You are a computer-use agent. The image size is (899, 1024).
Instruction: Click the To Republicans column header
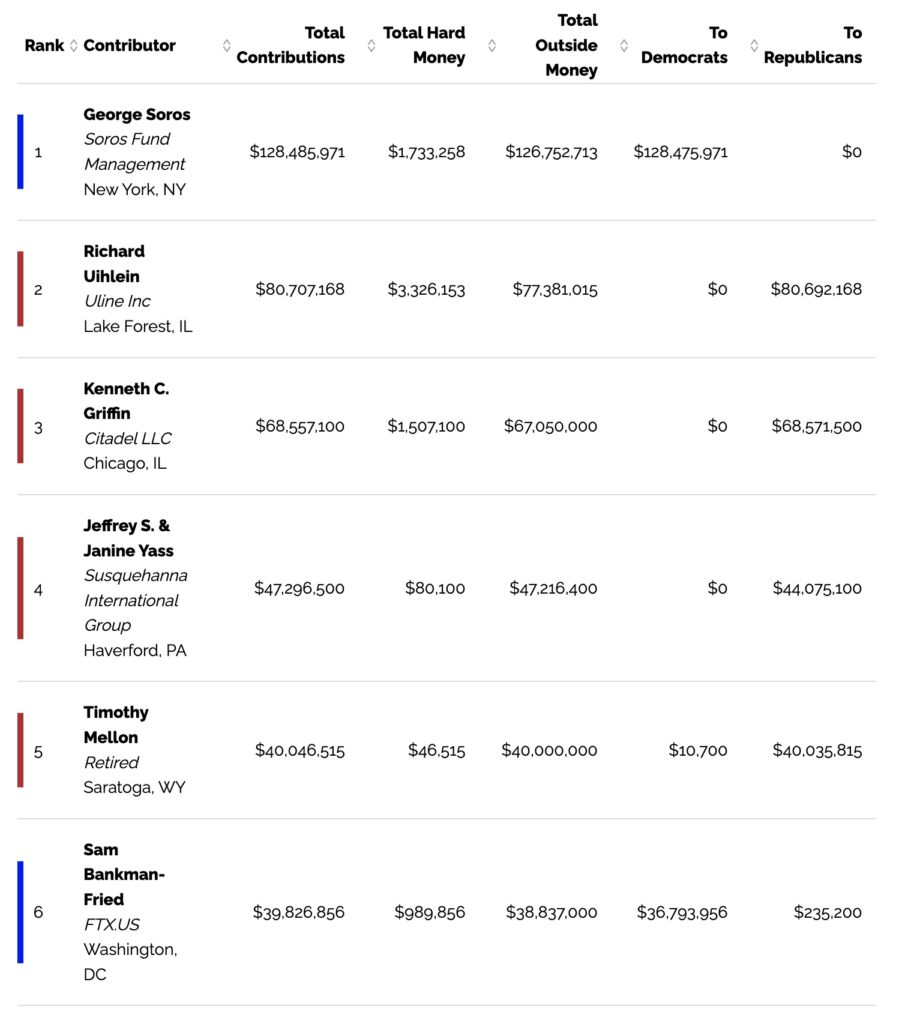click(812, 46)
